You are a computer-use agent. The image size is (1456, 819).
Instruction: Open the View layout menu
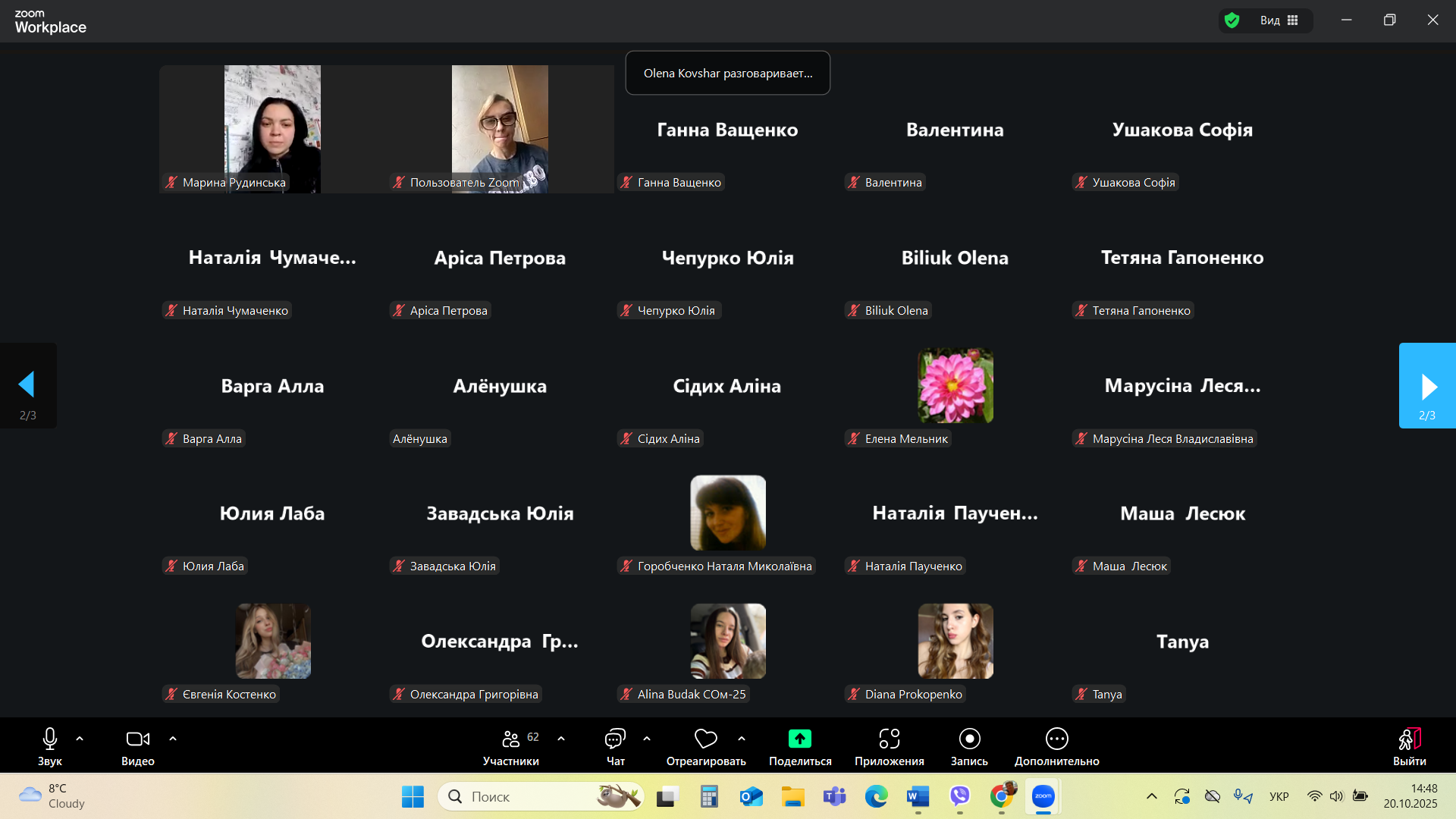pos(1279,20)
